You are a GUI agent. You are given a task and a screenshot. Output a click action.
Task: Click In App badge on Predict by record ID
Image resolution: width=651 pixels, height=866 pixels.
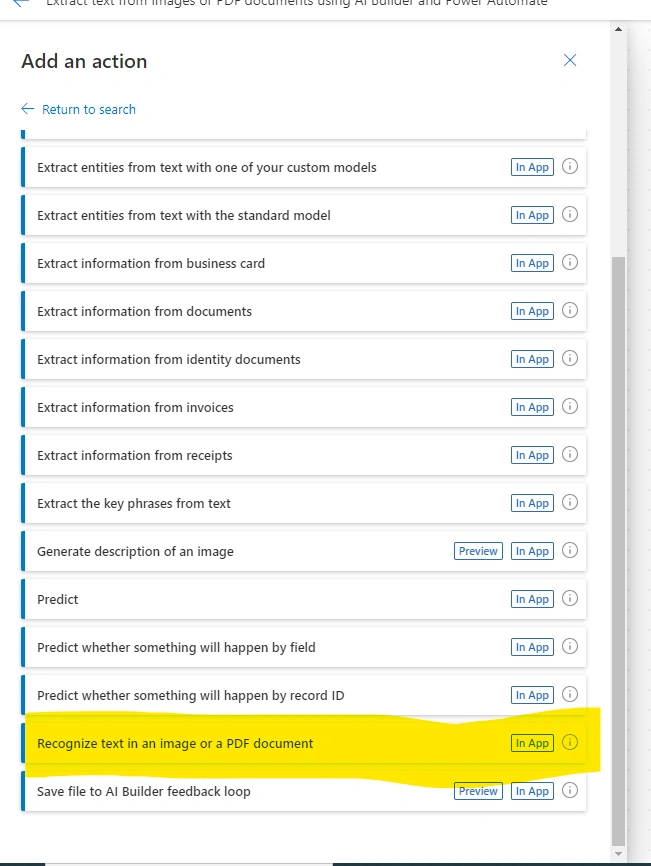tap(532, 695)
